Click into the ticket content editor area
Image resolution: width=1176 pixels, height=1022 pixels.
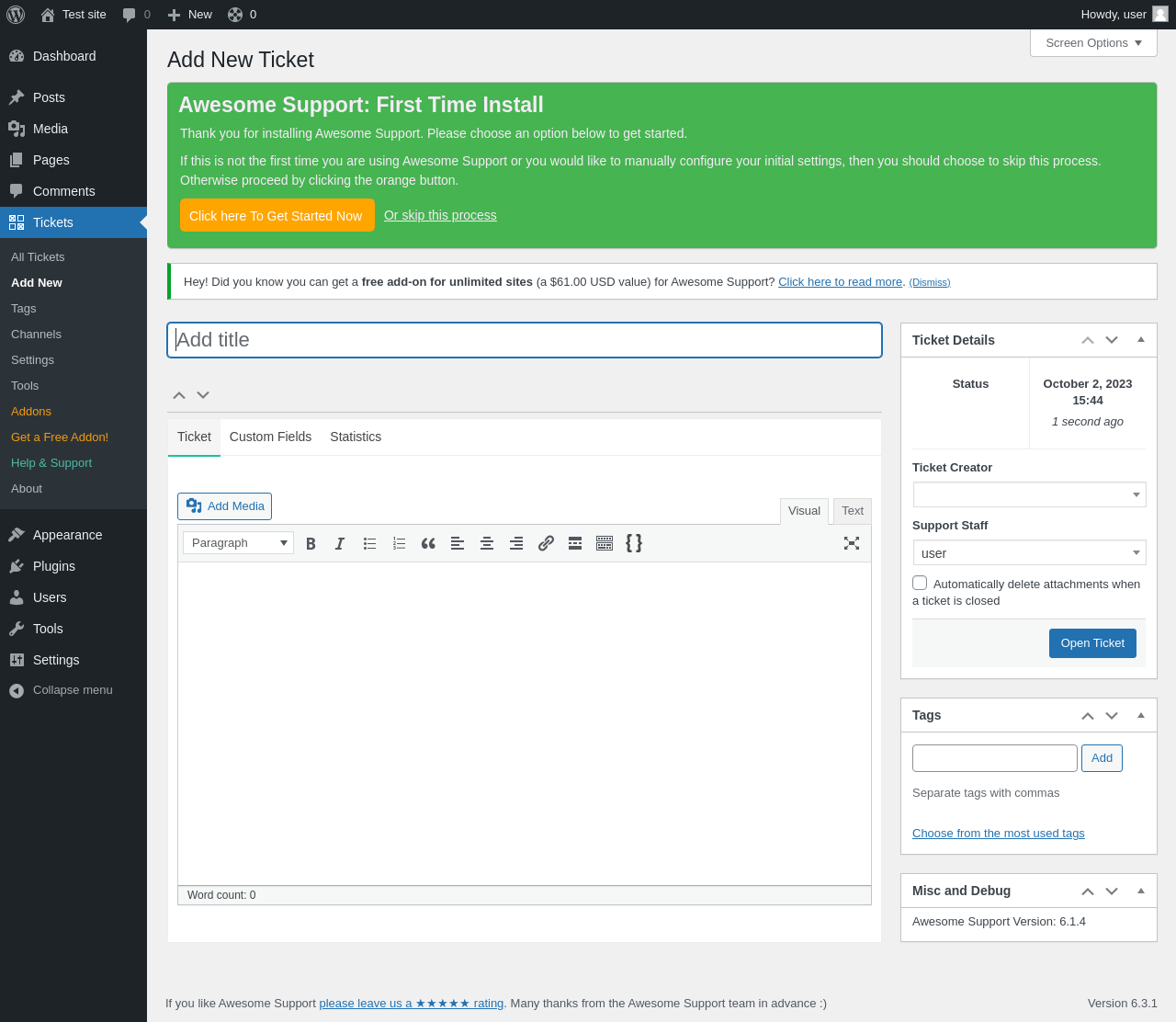click(x=525, y=723)
